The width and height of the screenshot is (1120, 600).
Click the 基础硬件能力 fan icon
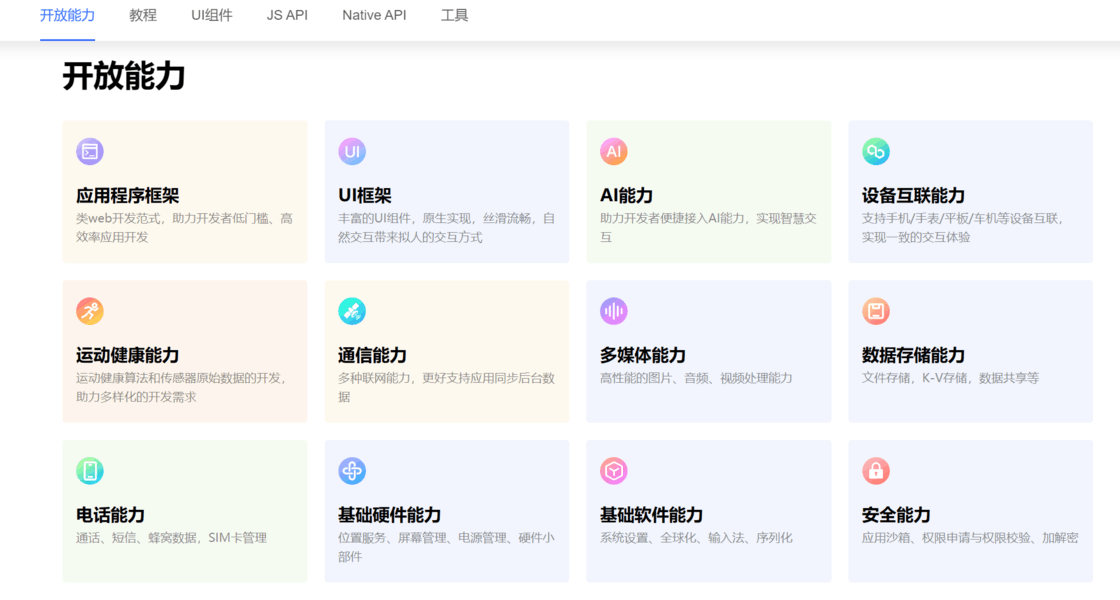coord(352,471)
